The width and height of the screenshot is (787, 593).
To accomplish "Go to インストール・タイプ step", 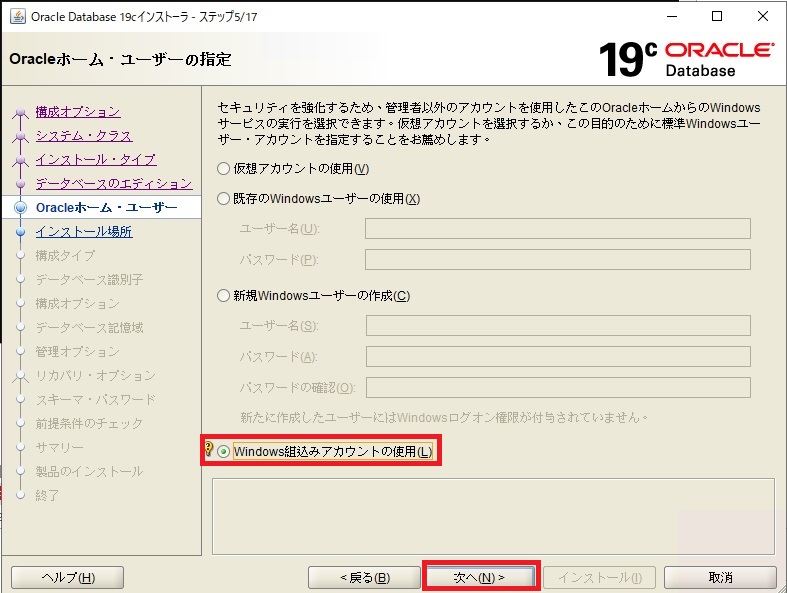I will tap(96, 160).
